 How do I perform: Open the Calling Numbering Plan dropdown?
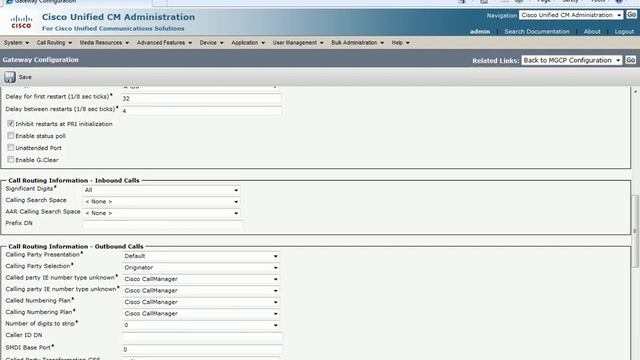(x=201, y=313)
